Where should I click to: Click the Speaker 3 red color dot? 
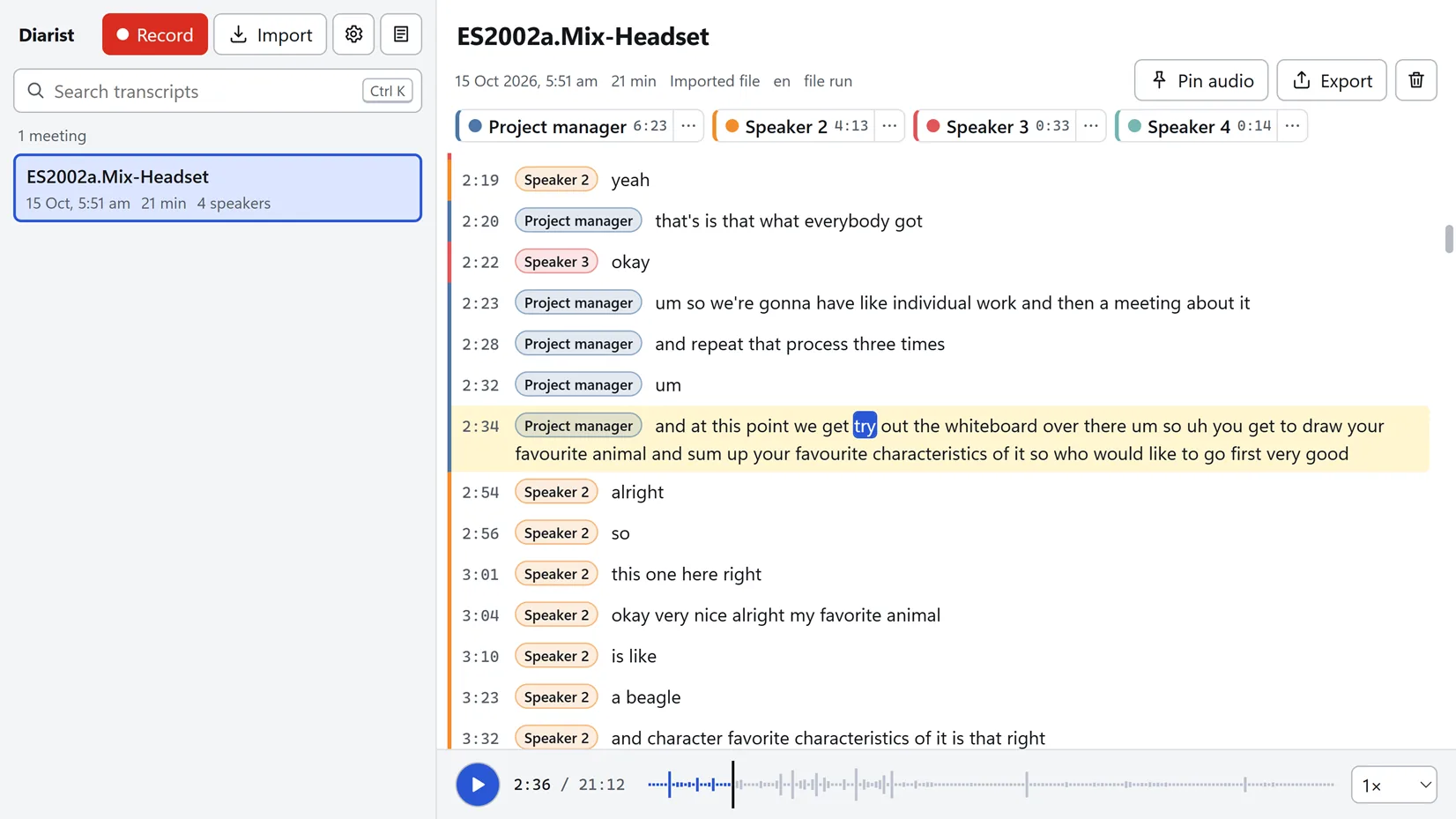pyautogui.click(x=932, y=126)
